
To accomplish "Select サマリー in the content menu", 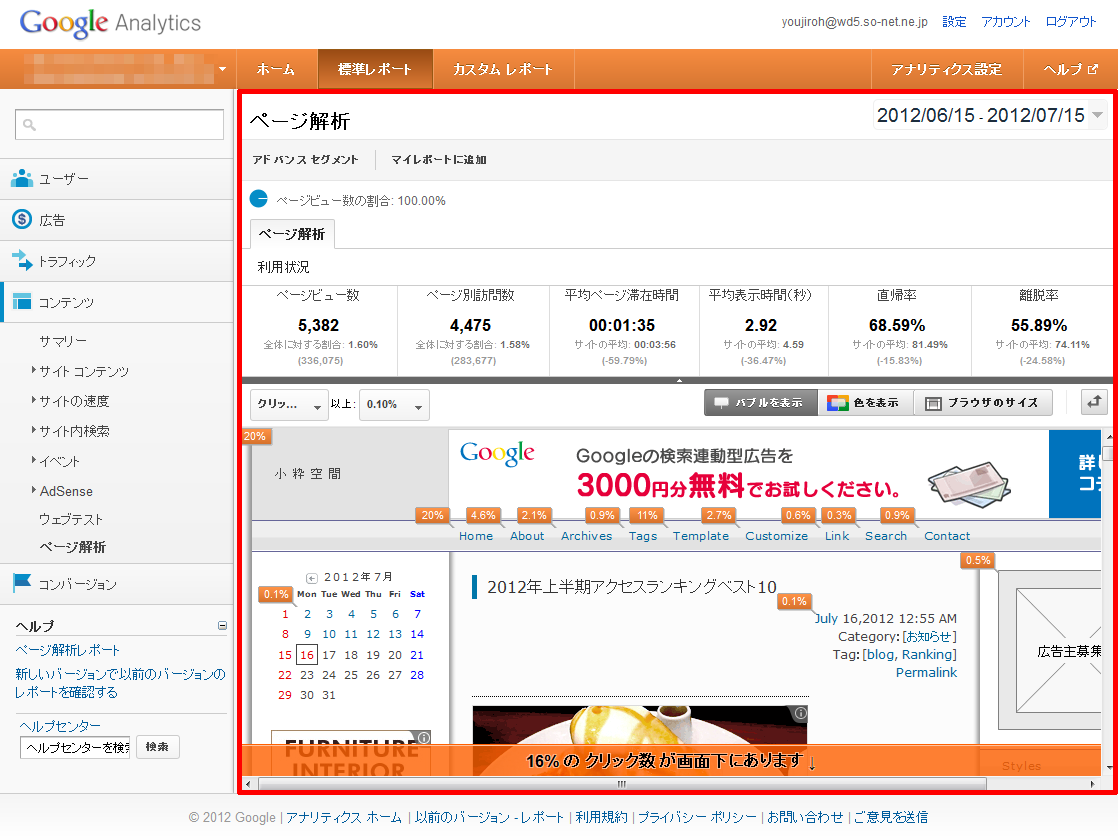I will (63, 341).
